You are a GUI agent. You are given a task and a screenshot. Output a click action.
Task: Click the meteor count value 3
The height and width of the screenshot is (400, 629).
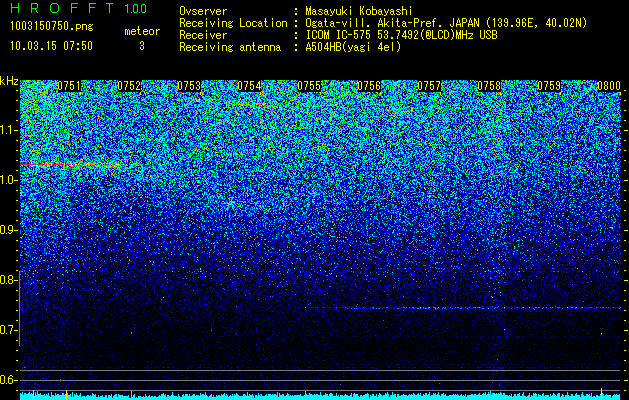pos(142,46)
